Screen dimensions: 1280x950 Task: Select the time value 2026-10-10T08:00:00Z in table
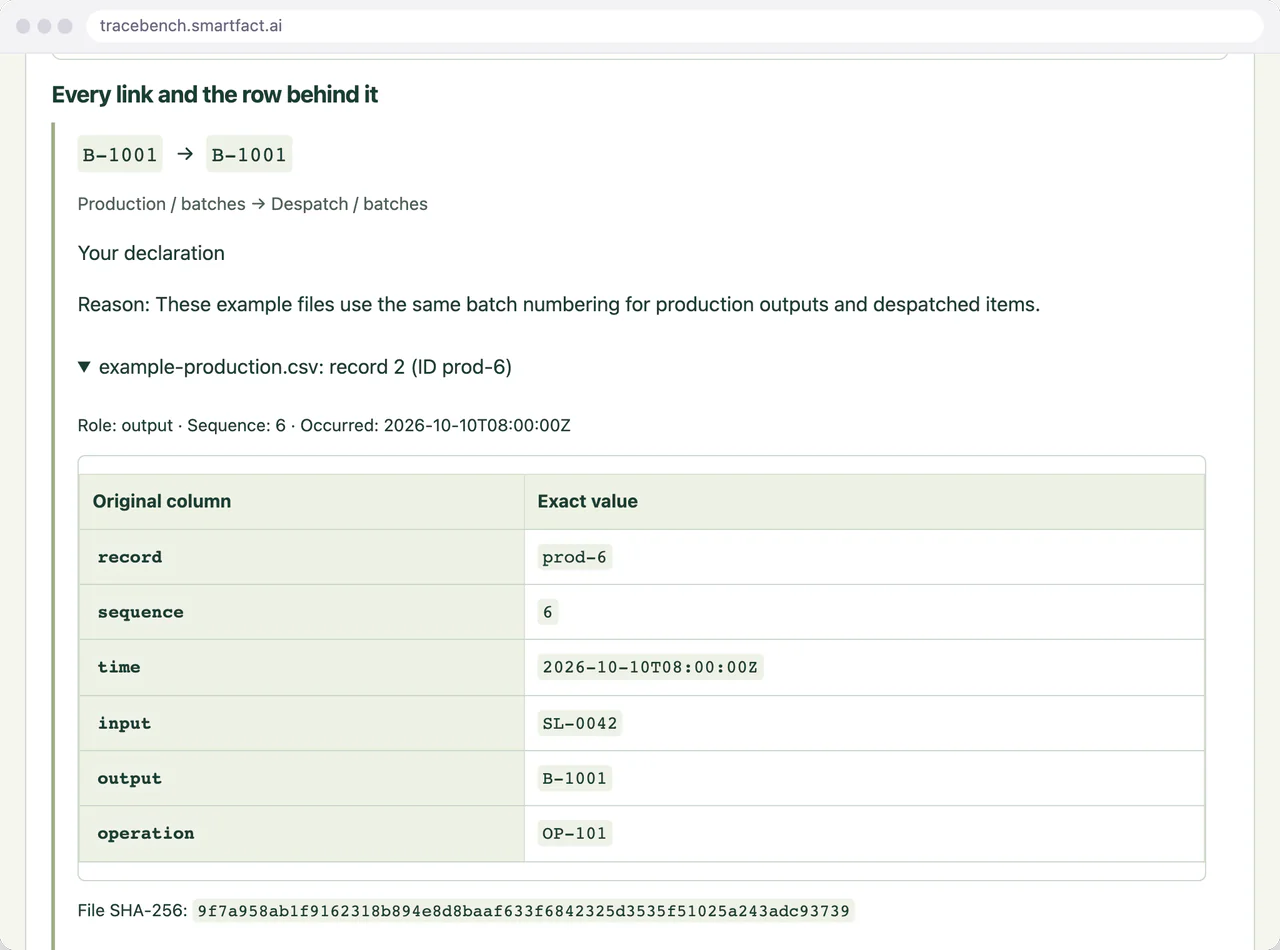(650, 667)
